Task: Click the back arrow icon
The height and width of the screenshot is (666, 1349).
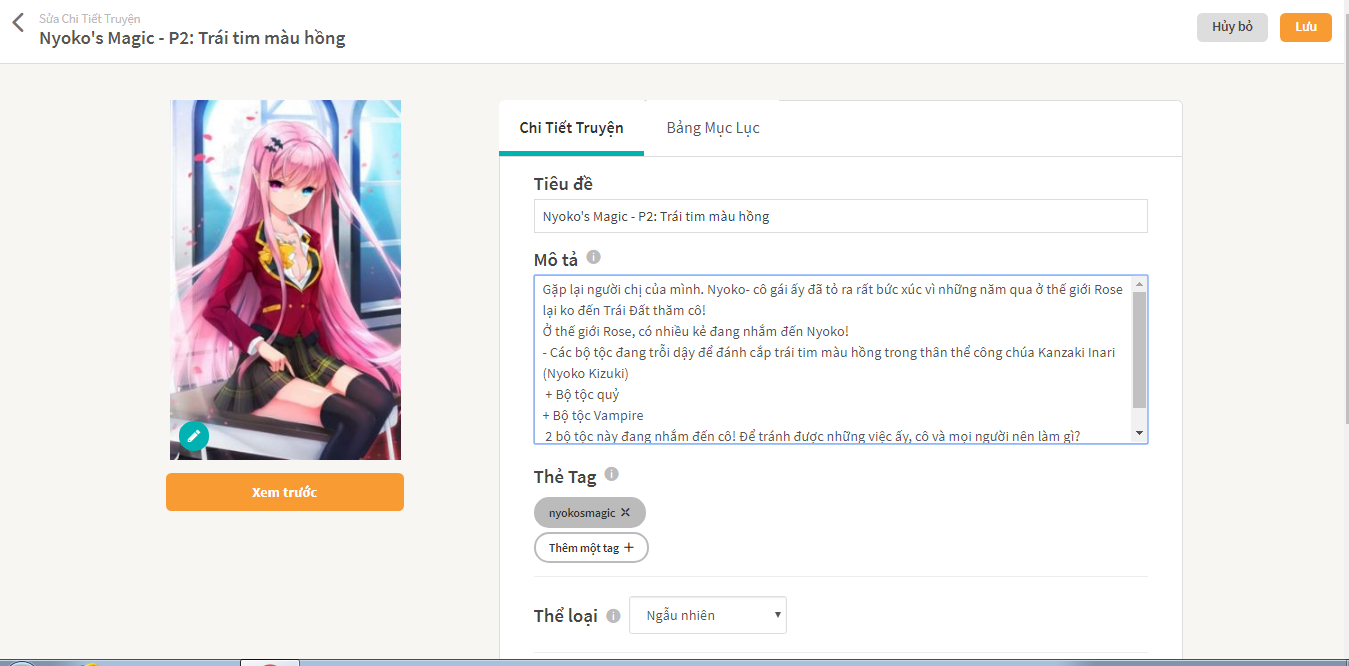Action: point(17,23)
